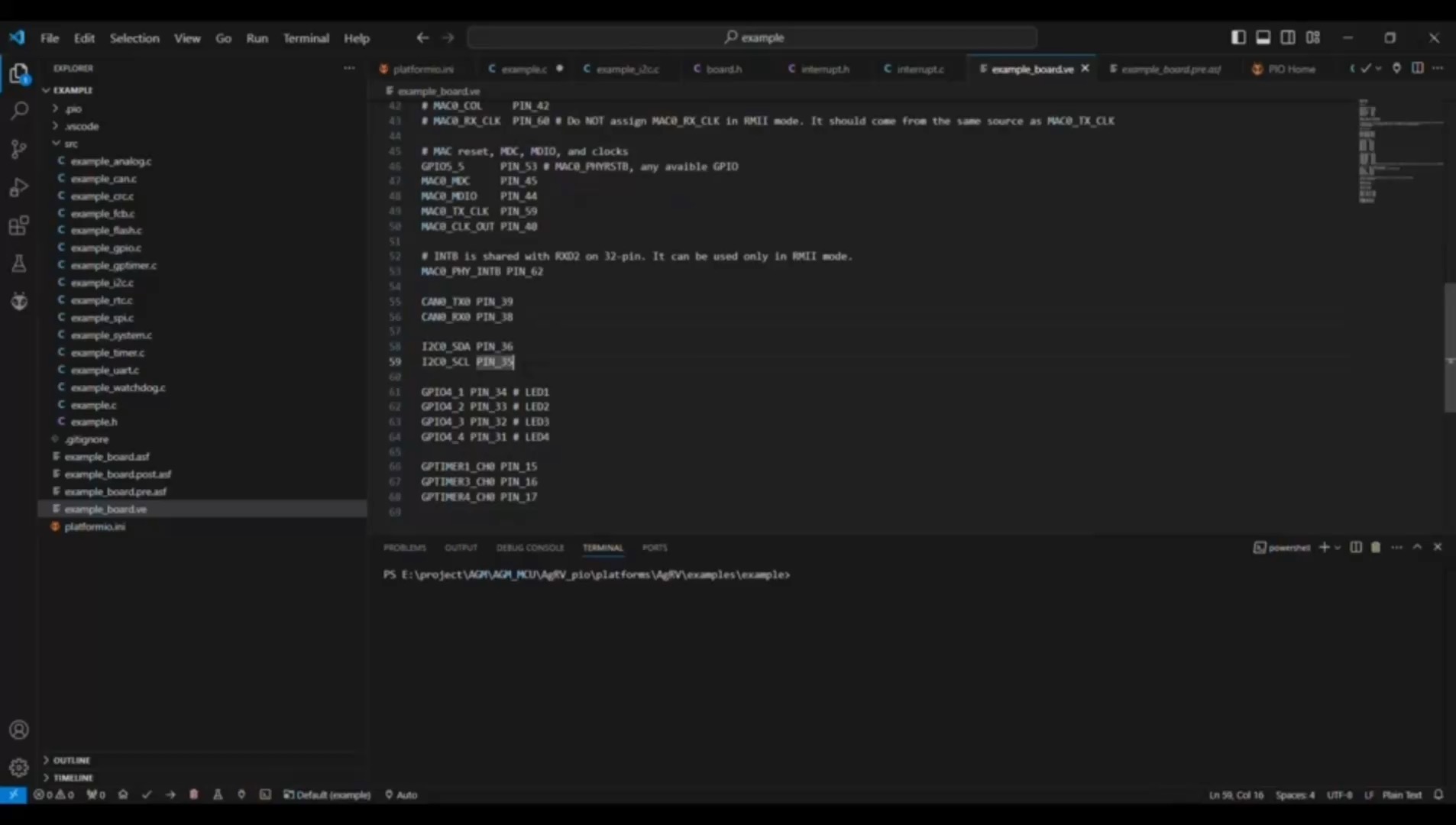Open new terminal launch profile dropdown
This screenshot has width=1456, height=825.
pyautogui.click(x=1338, y=548)
